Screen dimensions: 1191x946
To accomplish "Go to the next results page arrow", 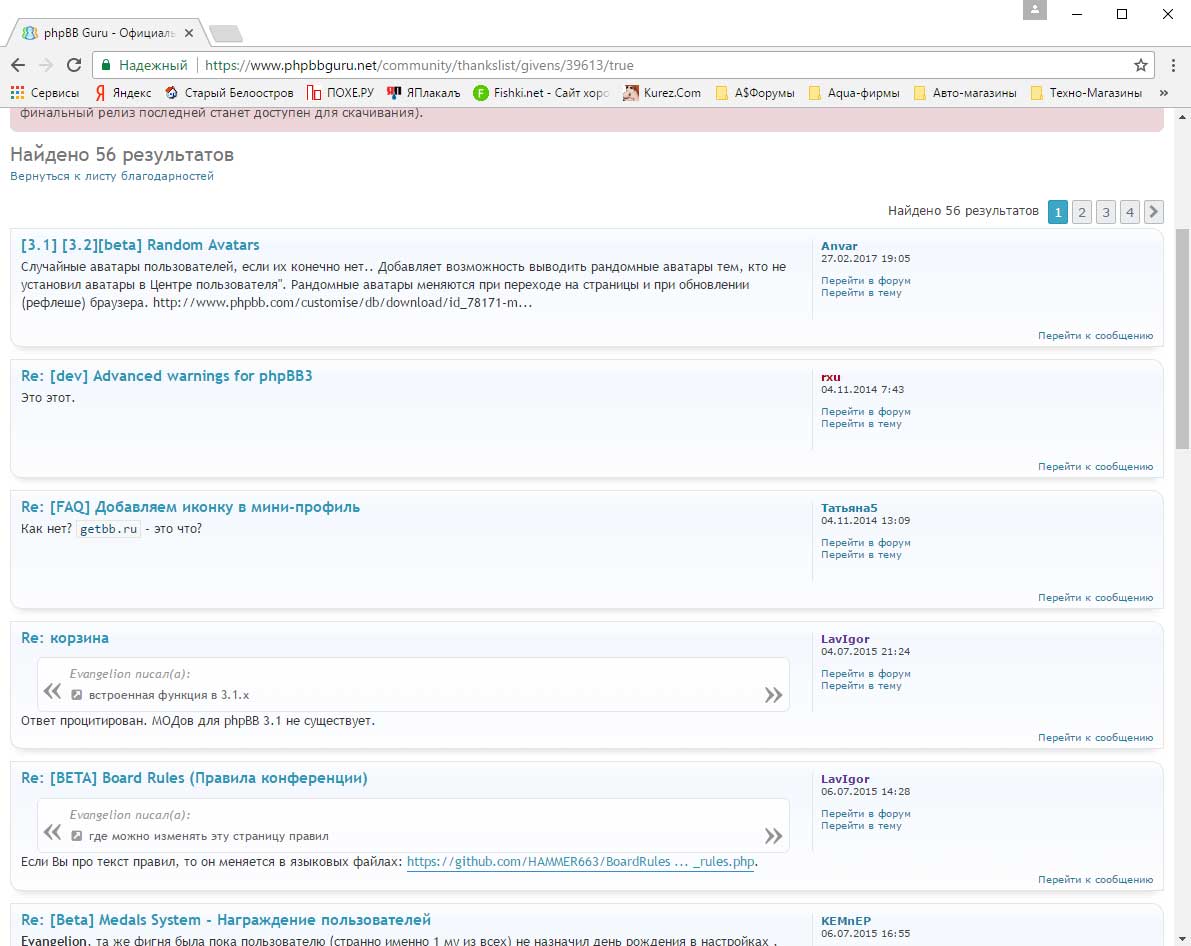I will pyautogui.click(x=1153, y=212).
